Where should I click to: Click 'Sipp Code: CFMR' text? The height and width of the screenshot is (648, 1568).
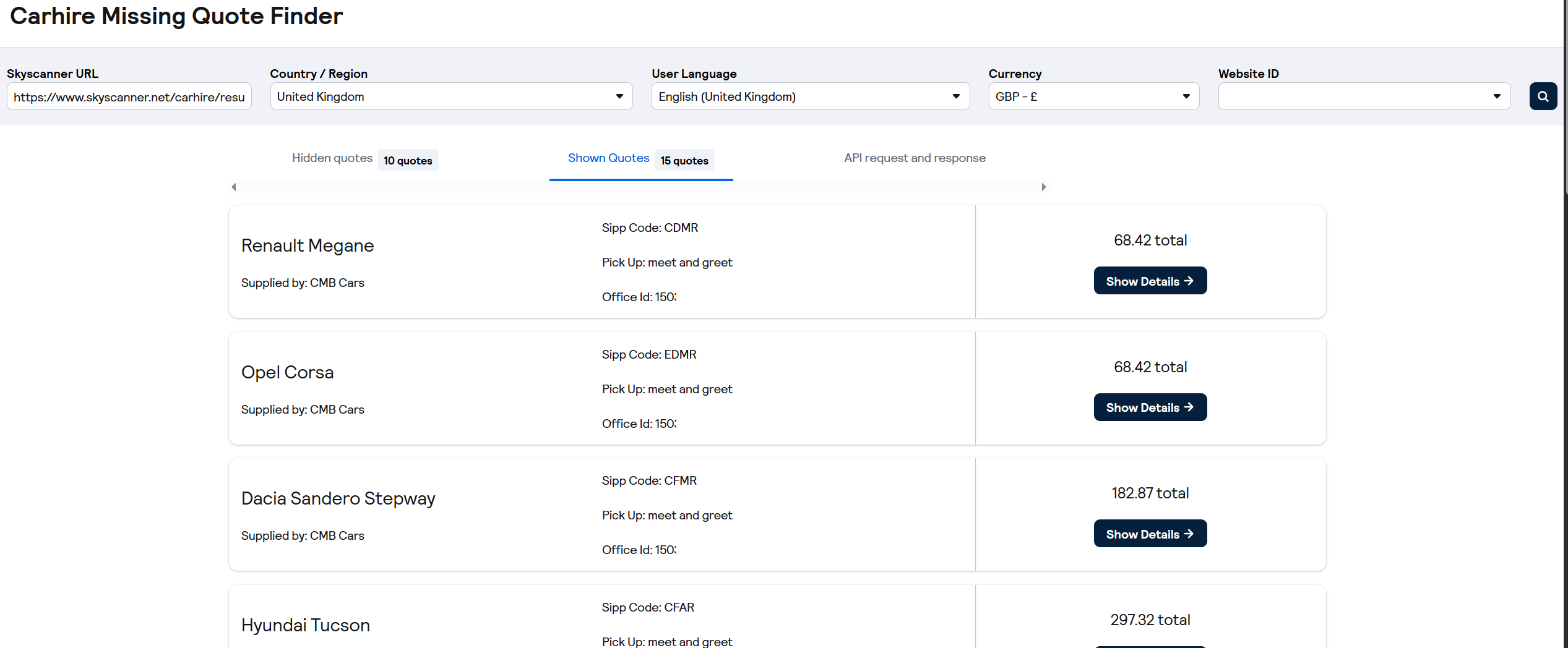click(x=649, y=481)
